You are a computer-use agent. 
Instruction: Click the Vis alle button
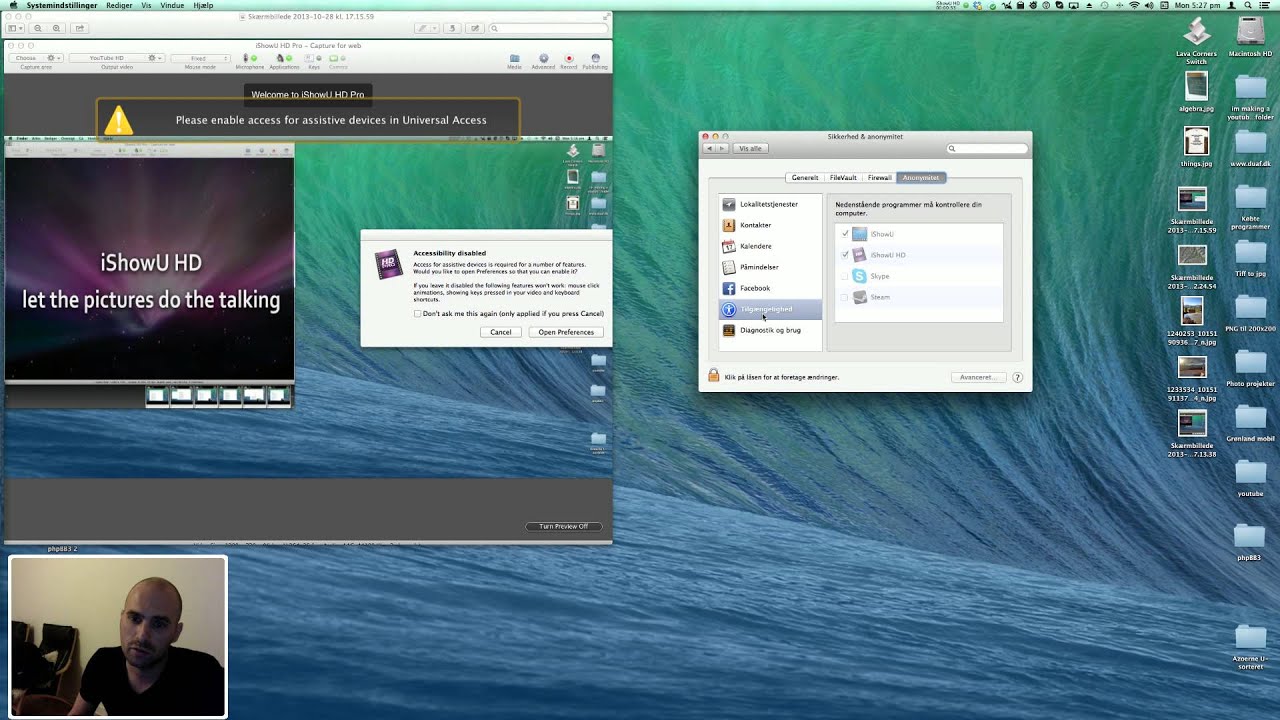click(750, 148)
